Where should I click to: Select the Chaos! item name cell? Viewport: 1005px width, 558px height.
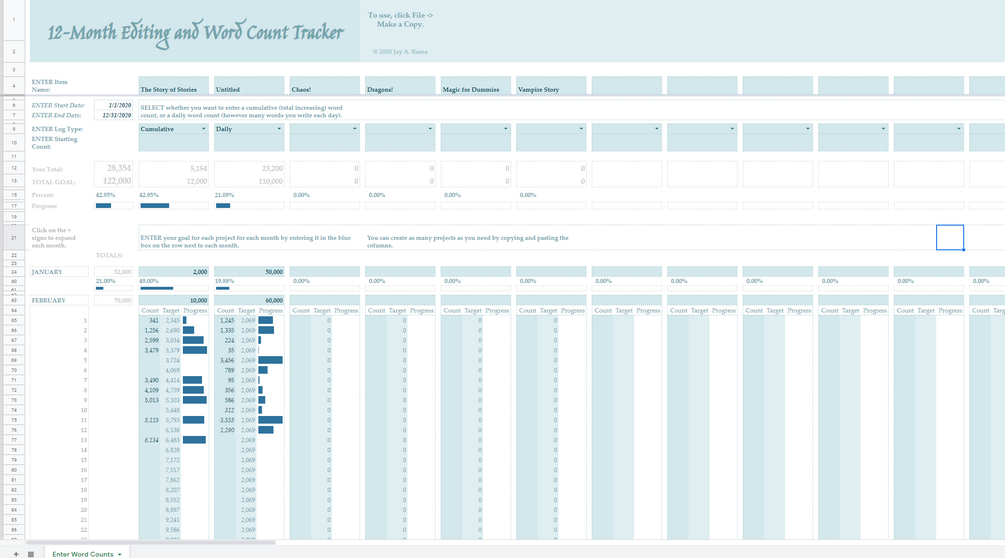[x=324, y=86]
